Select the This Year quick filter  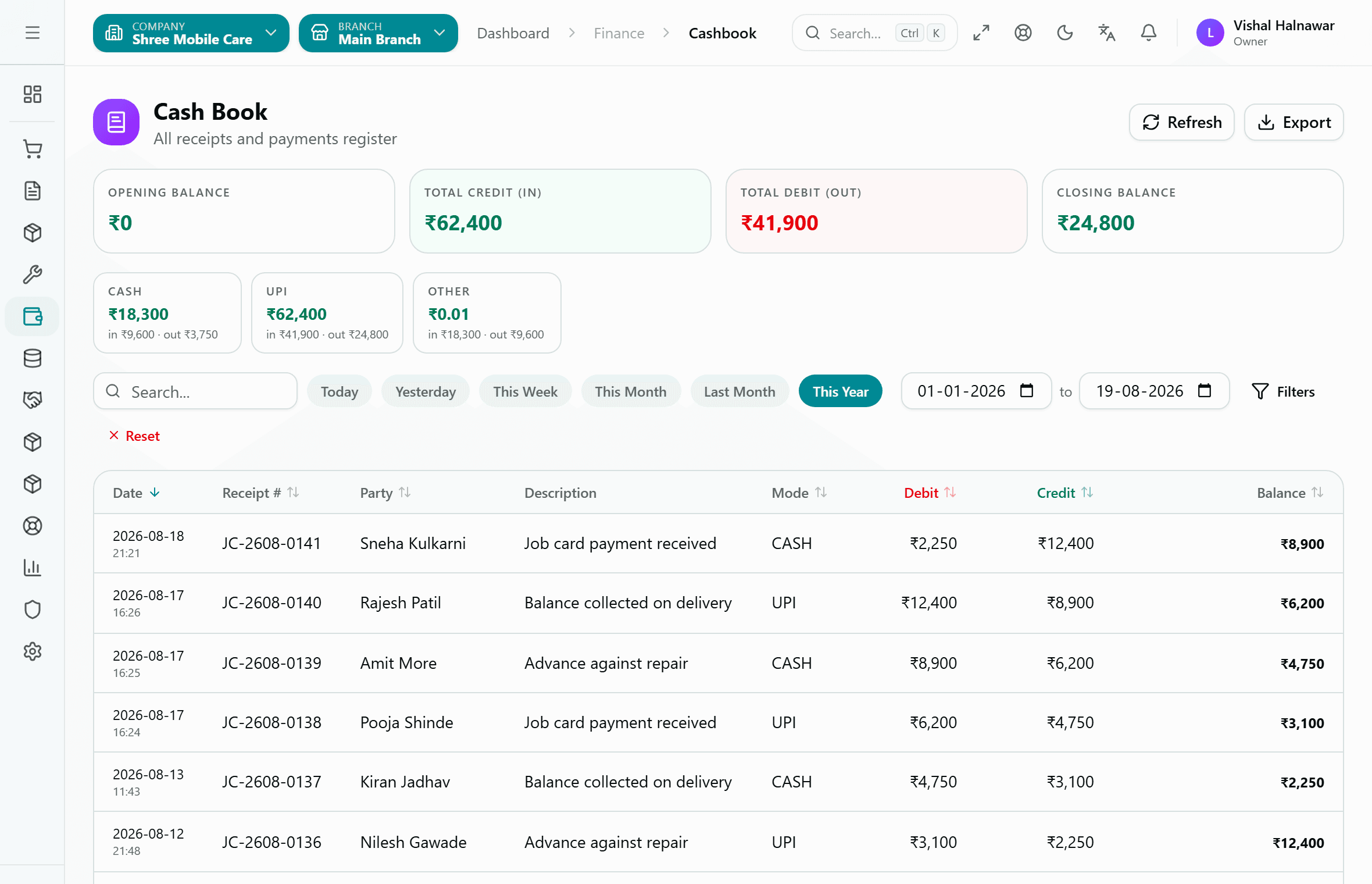(x=841, y=391)
